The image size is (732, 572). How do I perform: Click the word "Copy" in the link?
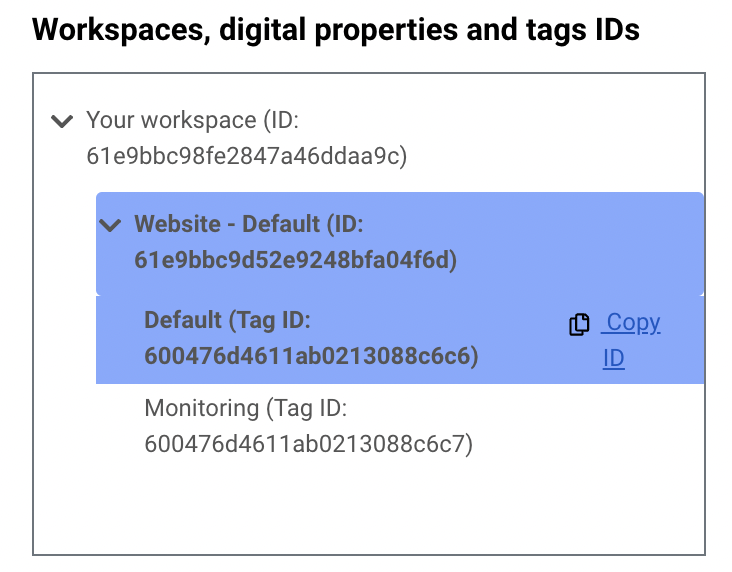(633, 323)
